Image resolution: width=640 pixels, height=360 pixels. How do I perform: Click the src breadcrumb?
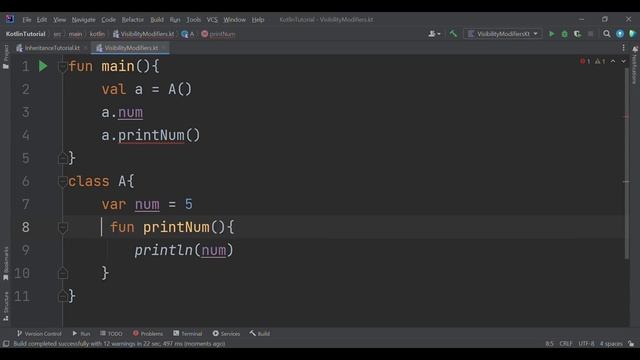click(x=57, y=34)
